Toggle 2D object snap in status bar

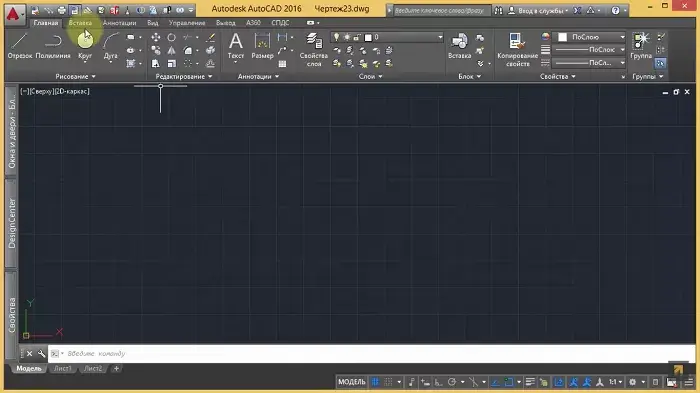pos(509,382)
